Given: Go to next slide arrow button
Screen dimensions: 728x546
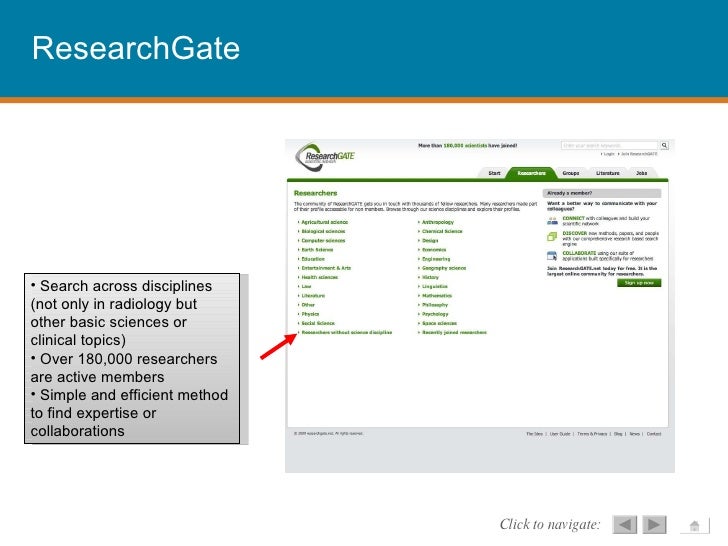Looking at the screenshot, I should (654, 525).
